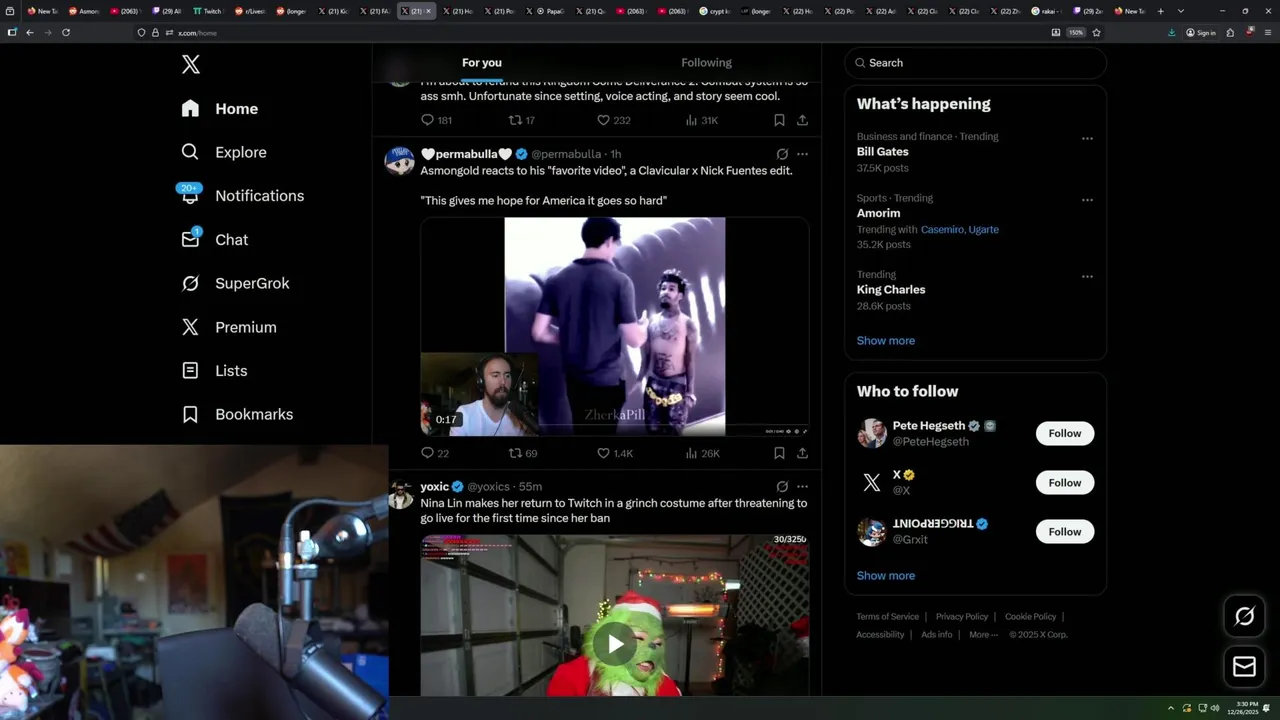Play the Asmongold reaction video

click(615, 327)
